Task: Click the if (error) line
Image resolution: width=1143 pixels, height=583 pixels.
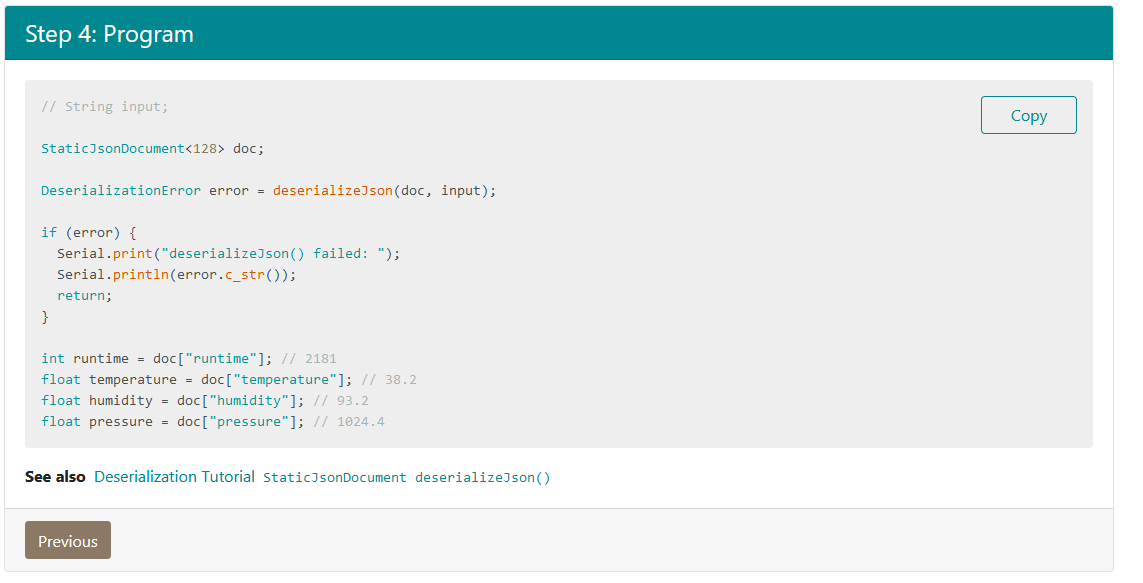Action: coord(89,232)
